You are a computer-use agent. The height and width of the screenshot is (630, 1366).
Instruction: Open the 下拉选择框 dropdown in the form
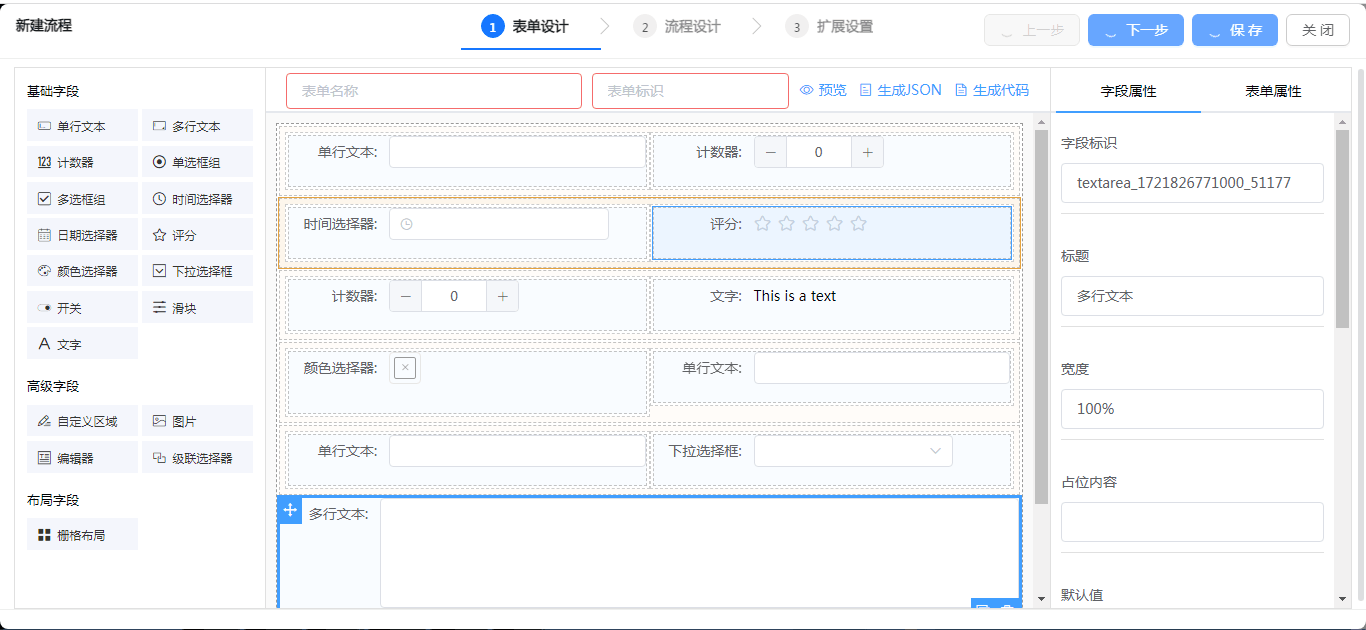pos(853,451)
